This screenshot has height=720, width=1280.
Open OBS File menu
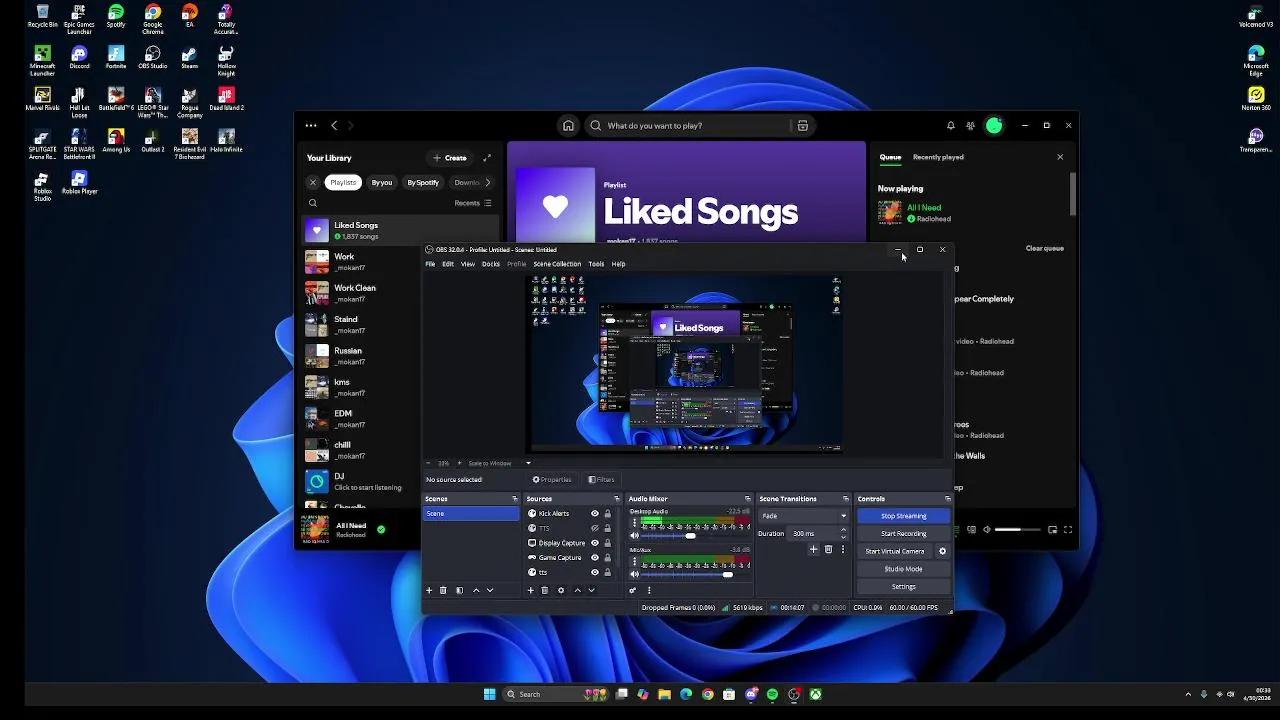tap(430, 264)
